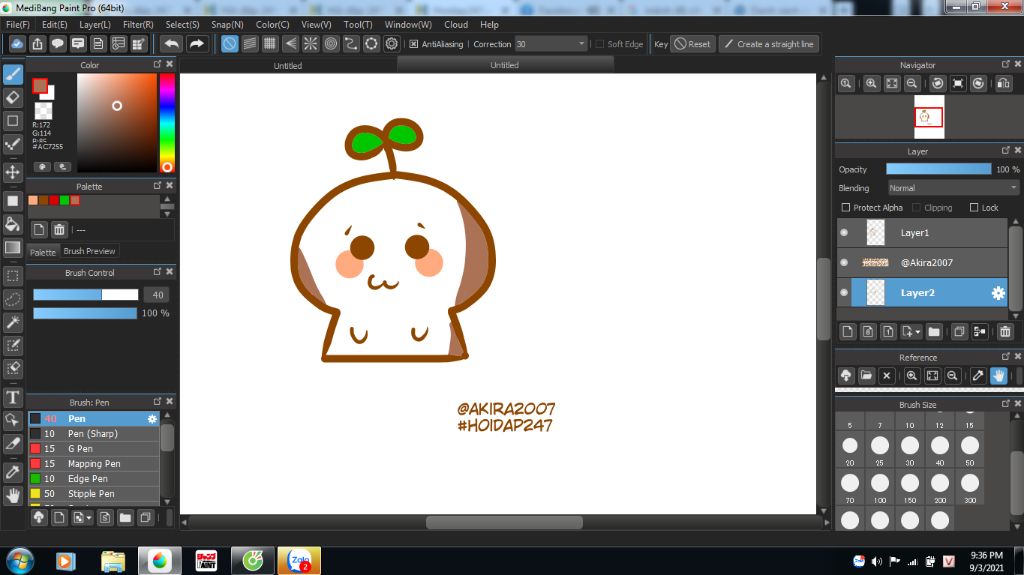Pop out the Color panel
Screen dimensions: 1024x575
tap(157, 64)
